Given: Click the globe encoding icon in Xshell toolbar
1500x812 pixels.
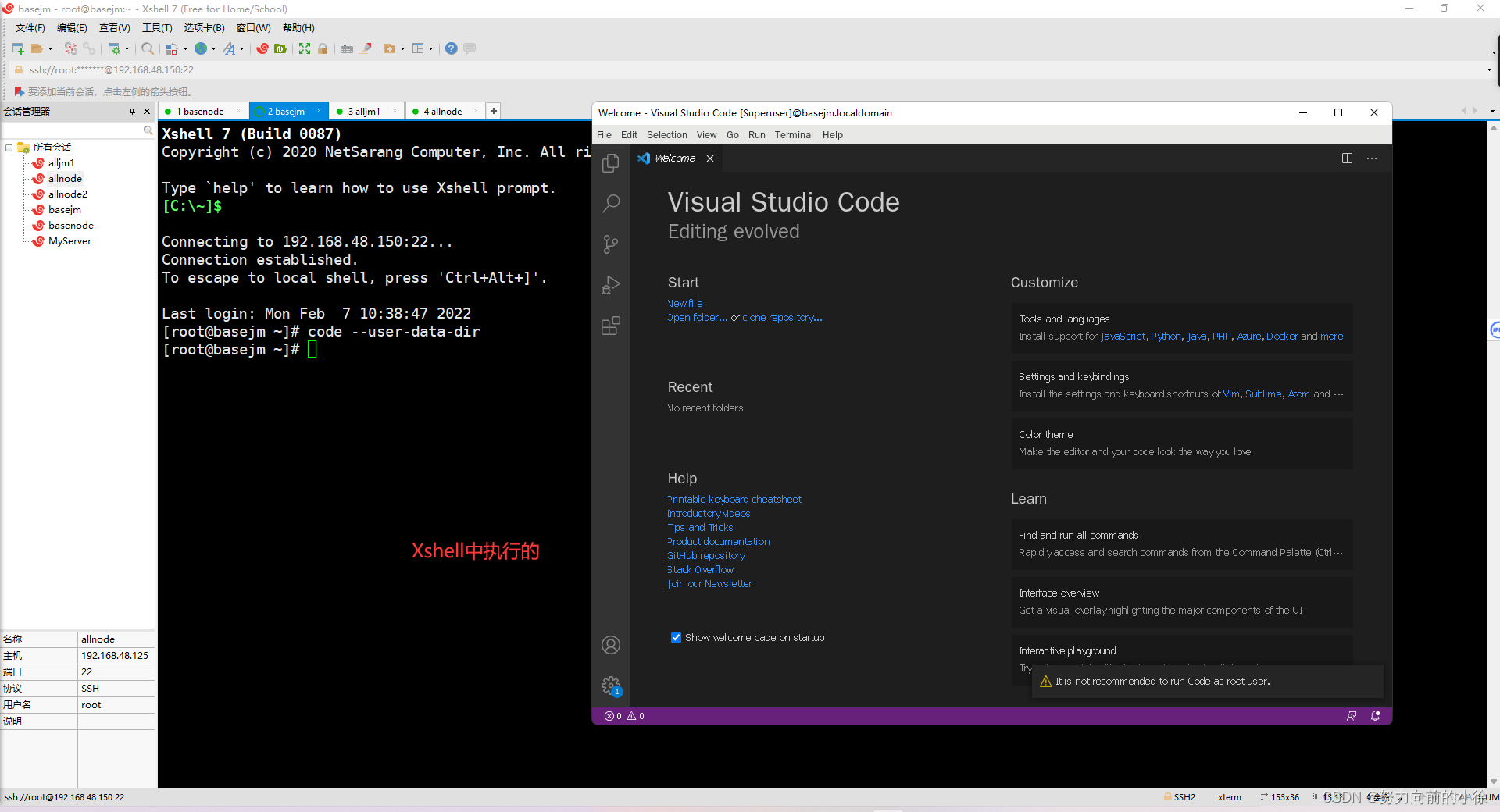Looking at the screenshot, I should click(201, 48).
